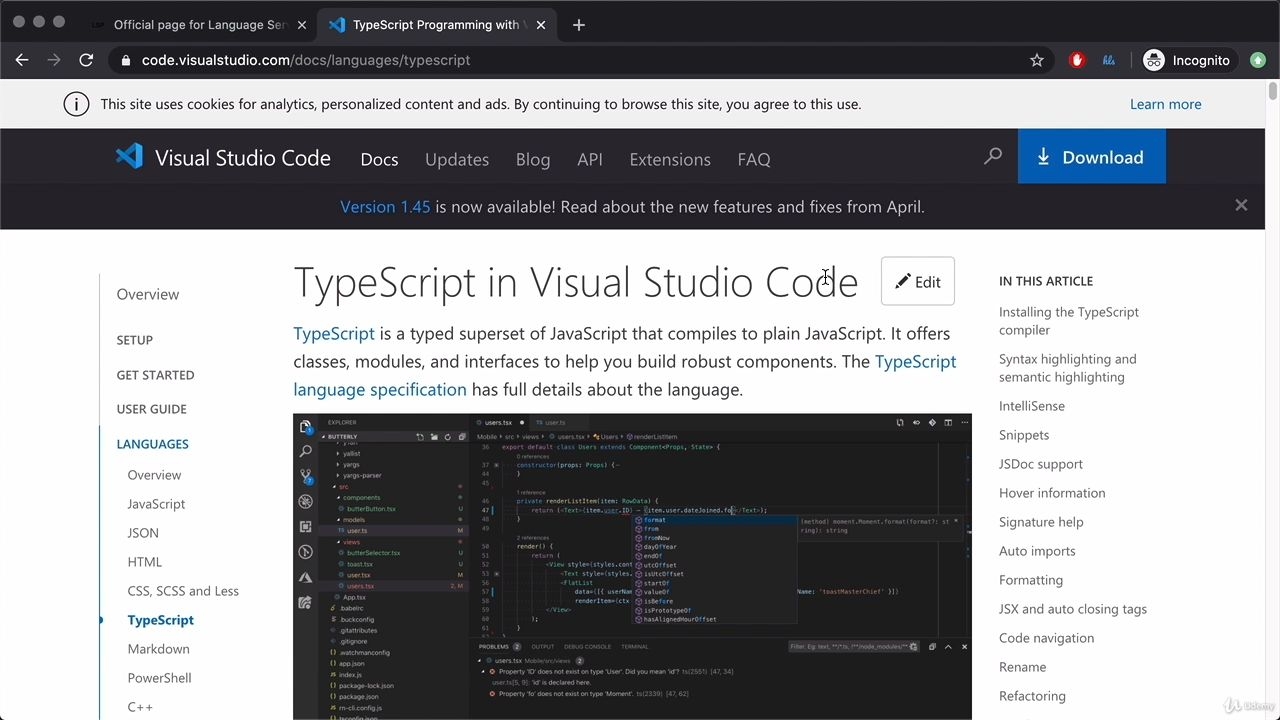Reload the current page
This screenshot has height=720, width=1280.
(x=86, y=60)
